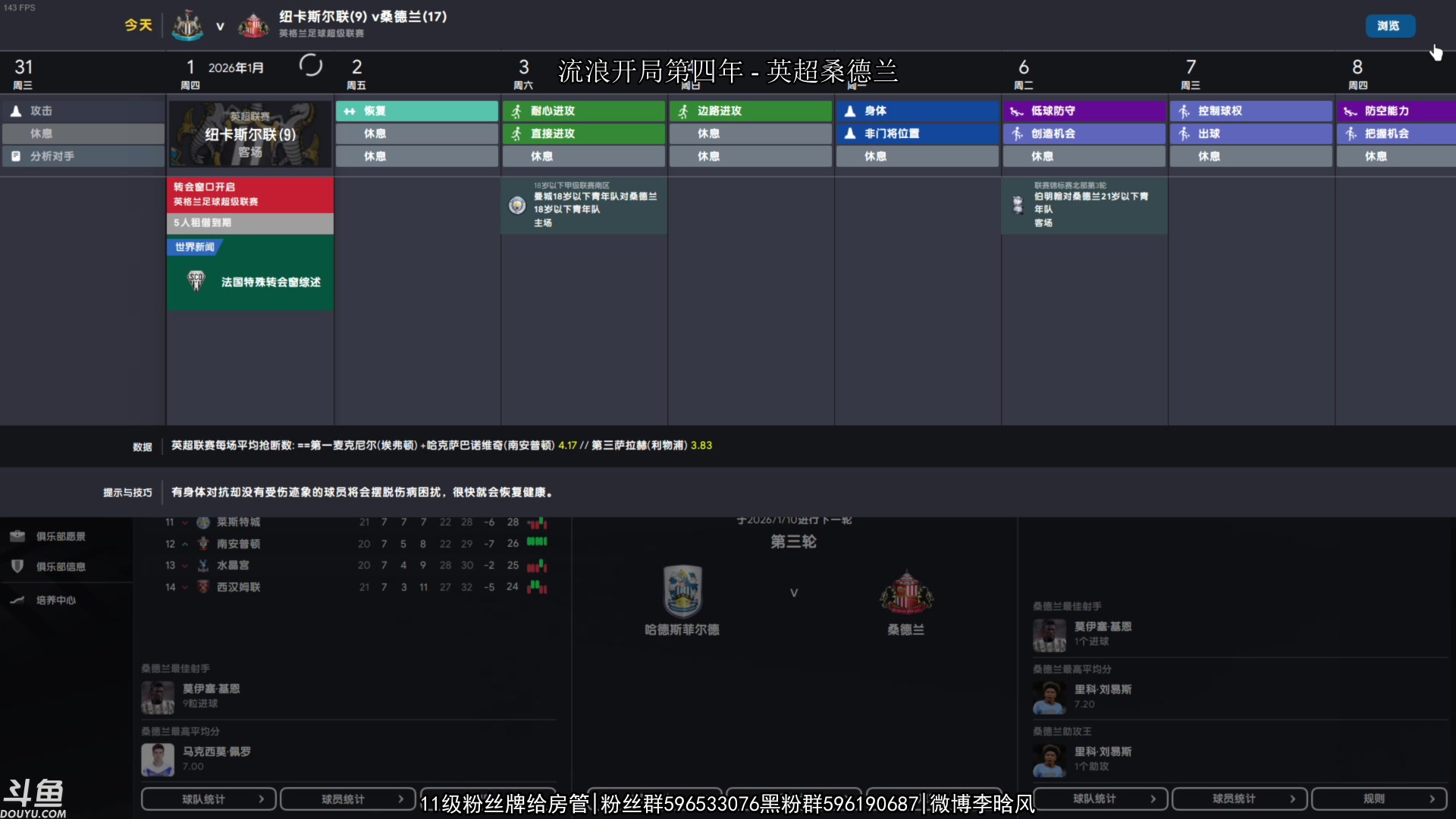Click 哈德斯菲尔德 club crest
The height and width of the screenshot is (819, 1456).
682,591
